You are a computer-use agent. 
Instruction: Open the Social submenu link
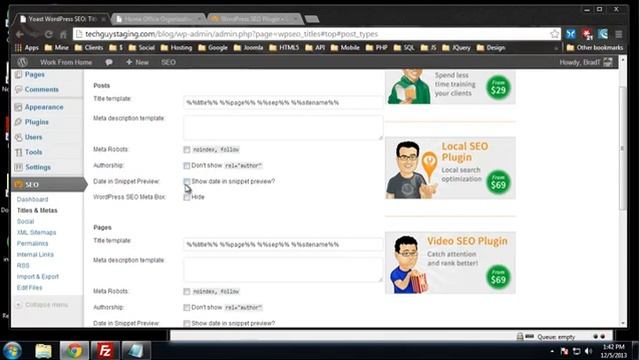coord(25,221)
